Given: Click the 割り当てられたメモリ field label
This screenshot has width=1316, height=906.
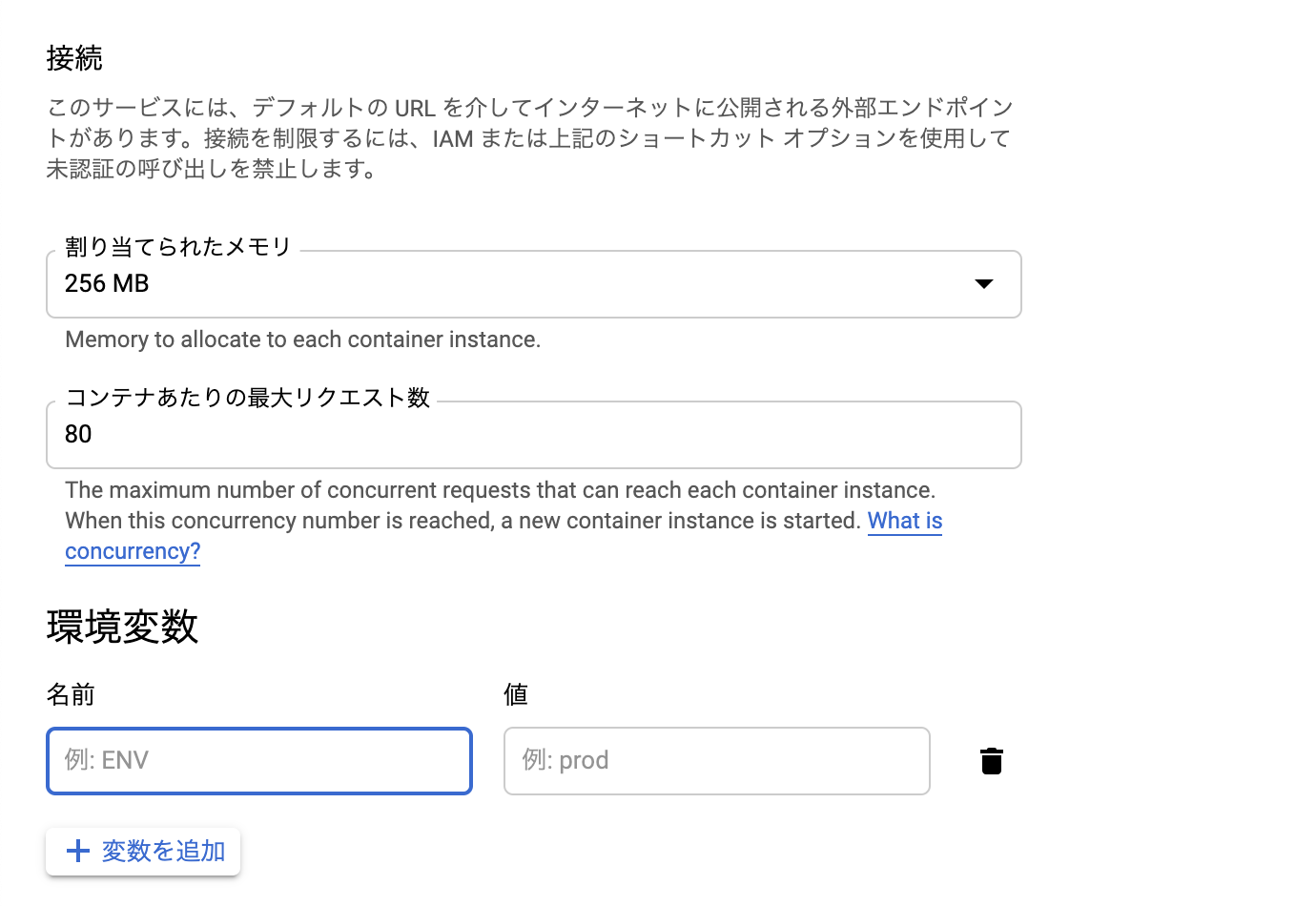Looking at the screenshot, I should [x=177, y=247].
